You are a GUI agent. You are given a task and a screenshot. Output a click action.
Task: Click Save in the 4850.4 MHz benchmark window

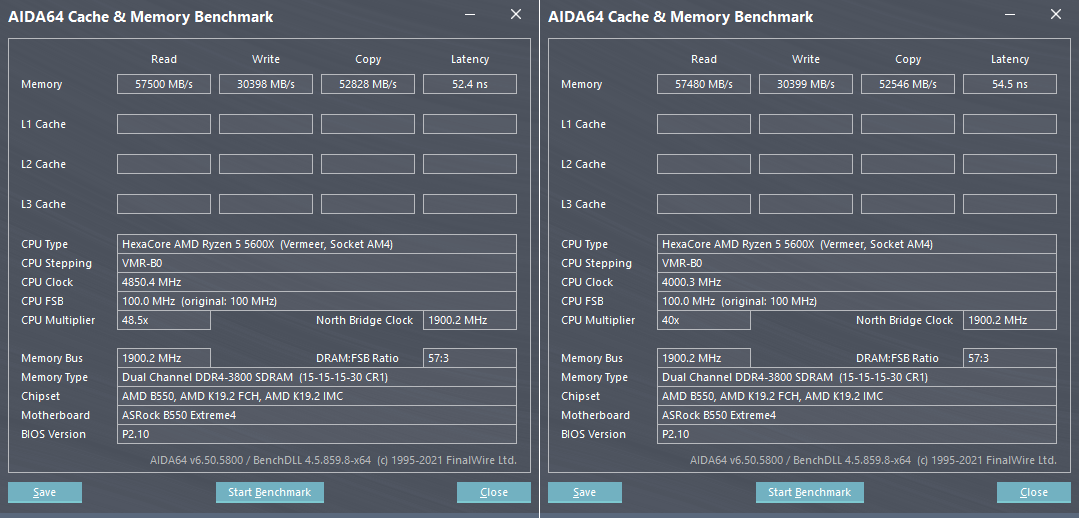pos(45,492)
